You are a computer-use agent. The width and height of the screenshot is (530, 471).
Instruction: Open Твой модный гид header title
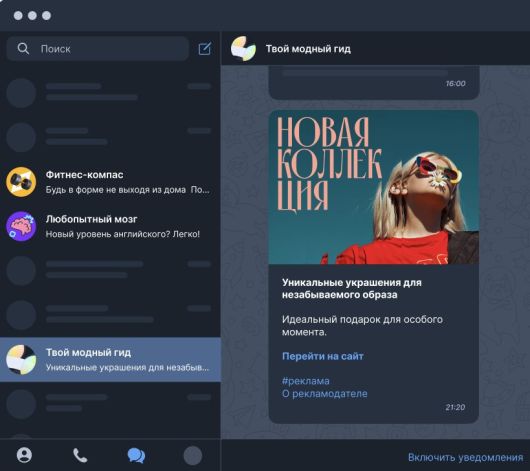[308, 49]
